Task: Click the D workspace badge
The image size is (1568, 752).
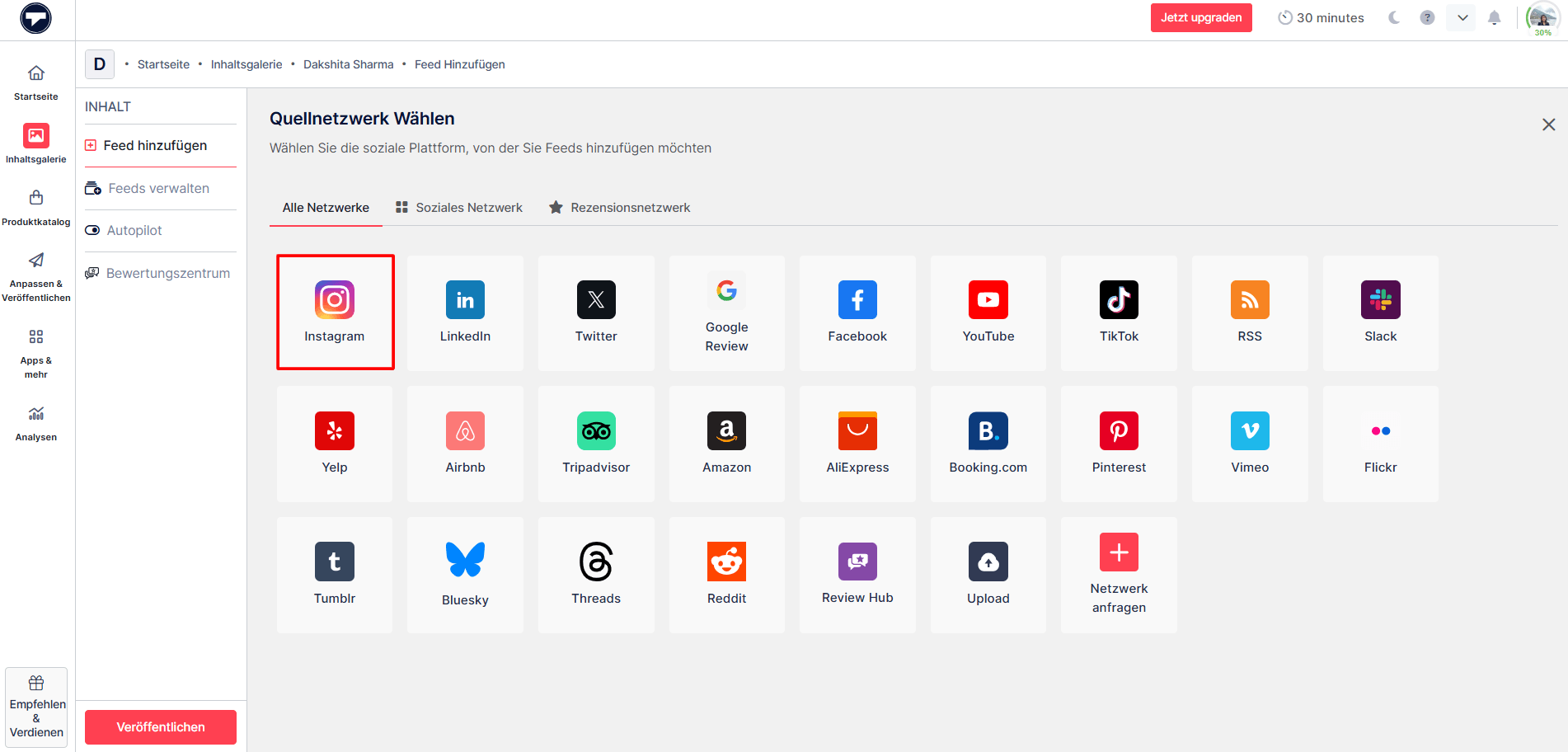Action: pos(100,63)
